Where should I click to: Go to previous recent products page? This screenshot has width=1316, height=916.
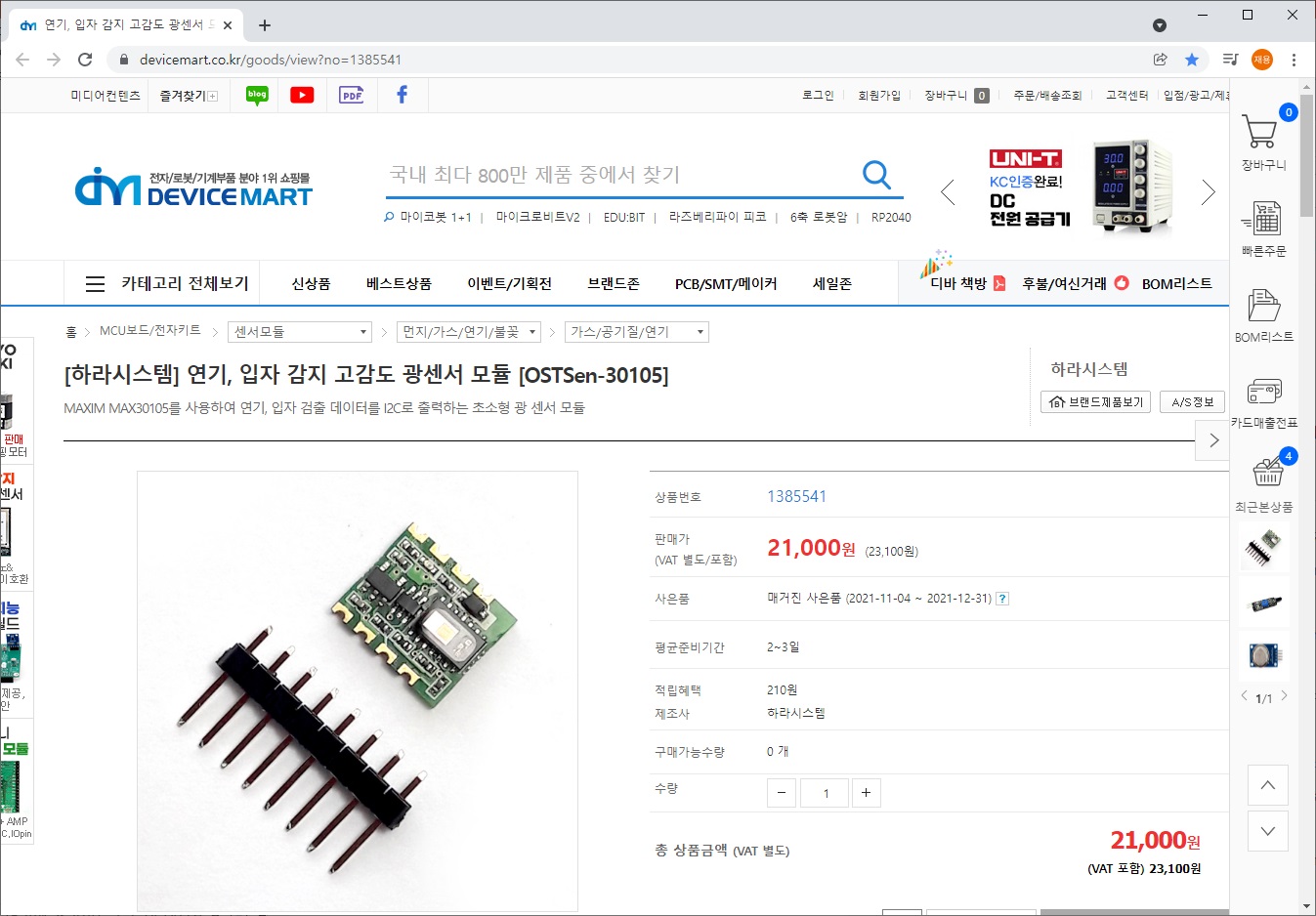coord(1244,696)
